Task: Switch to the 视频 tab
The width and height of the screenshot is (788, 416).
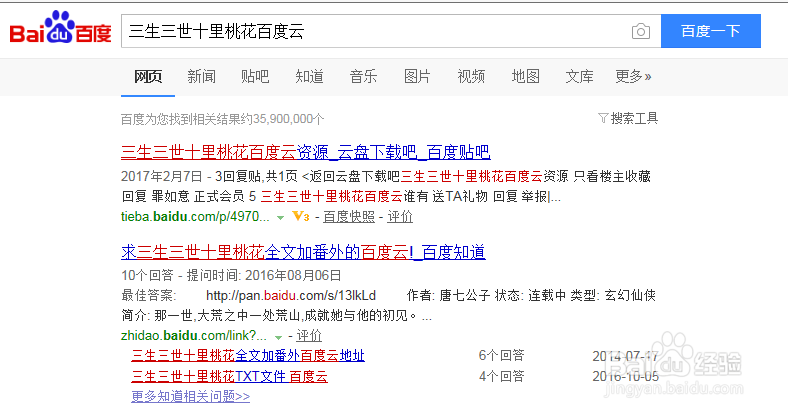Action: click(x=471, y=77)
